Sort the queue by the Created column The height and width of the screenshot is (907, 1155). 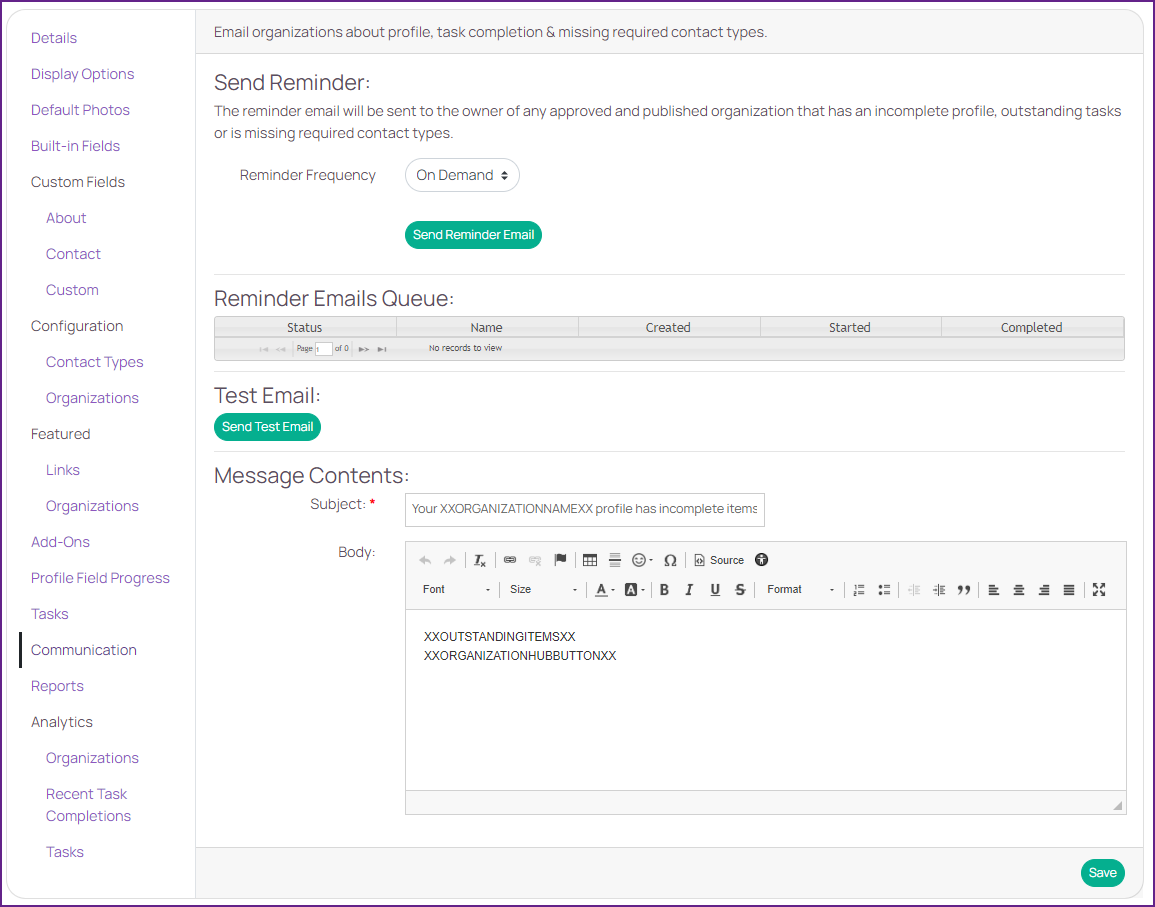pos(669,328)
